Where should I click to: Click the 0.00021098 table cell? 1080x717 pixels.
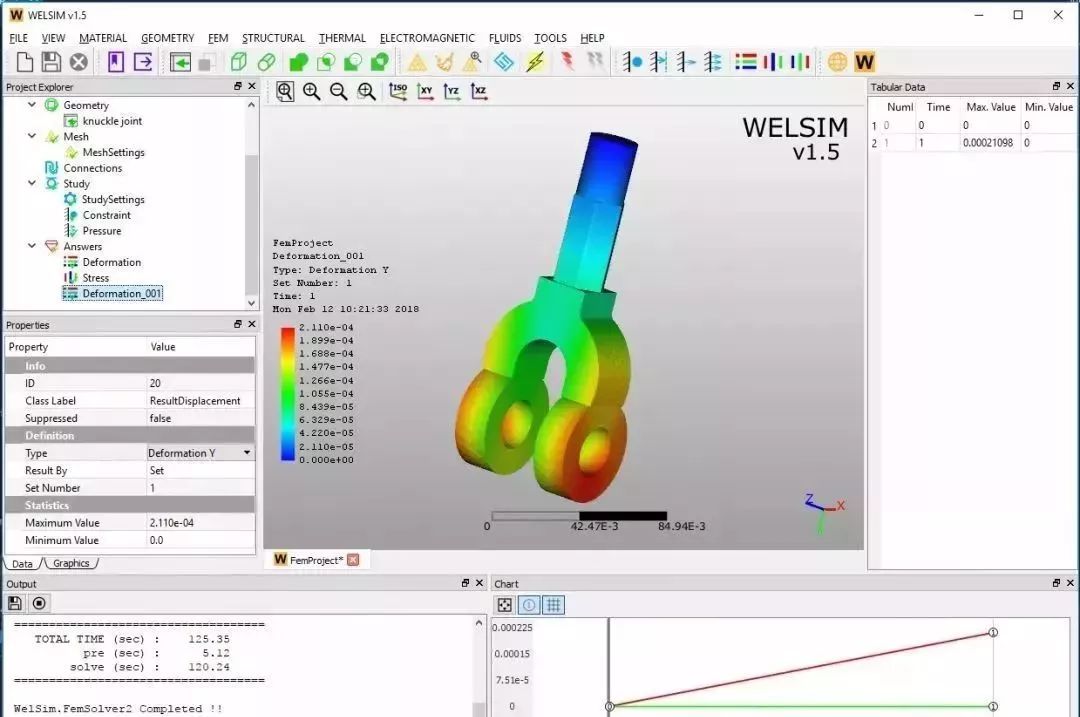click(x=988, y=143)
